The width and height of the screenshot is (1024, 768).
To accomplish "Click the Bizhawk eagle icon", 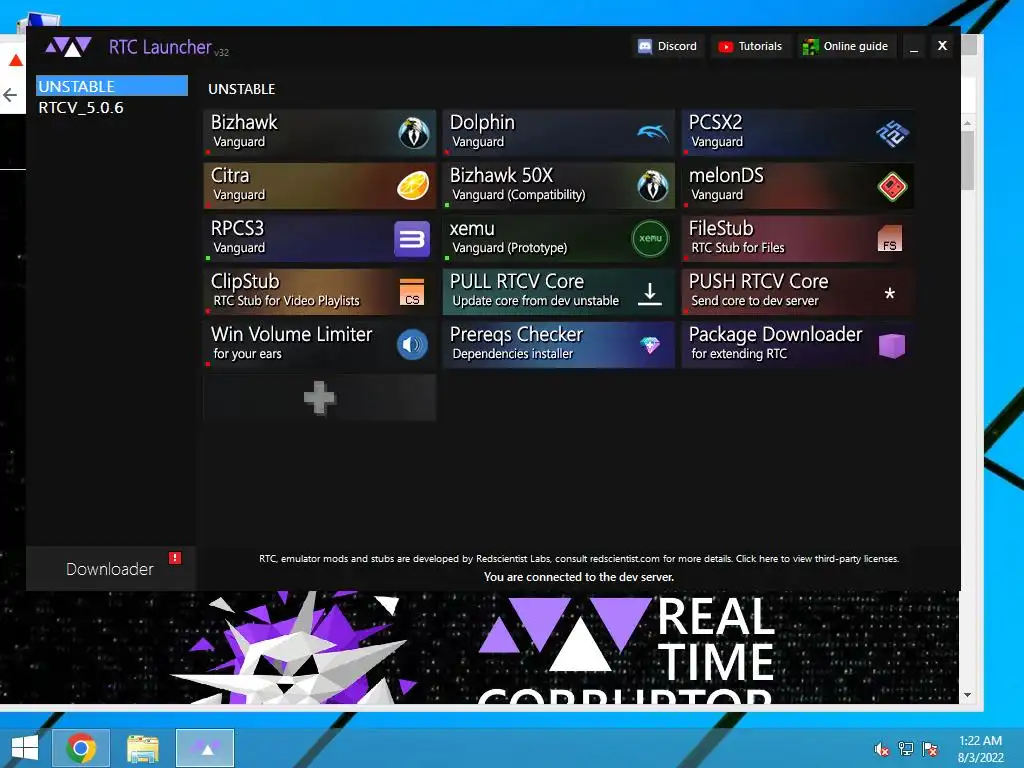I will point(413,133).
